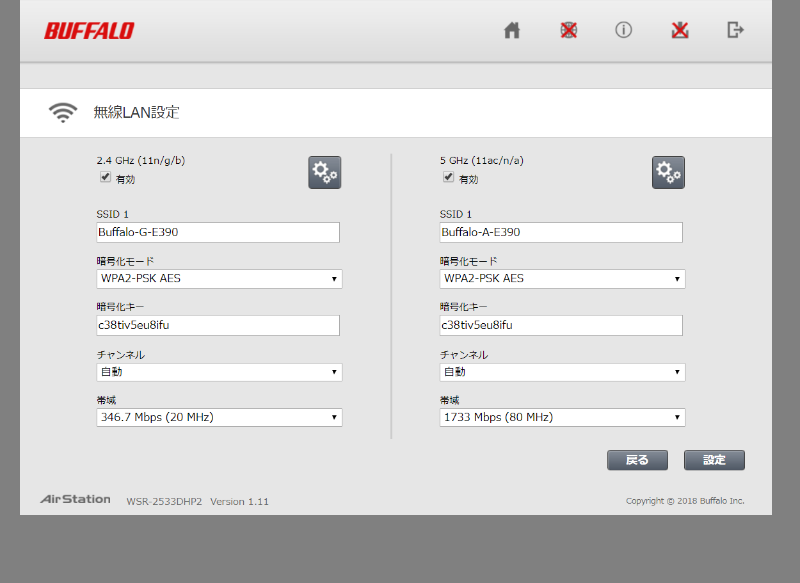This screenshot has height=583, width=800.
Task: Click the Buffalo-G-E390 SSID field
Action: pos(217,232)
